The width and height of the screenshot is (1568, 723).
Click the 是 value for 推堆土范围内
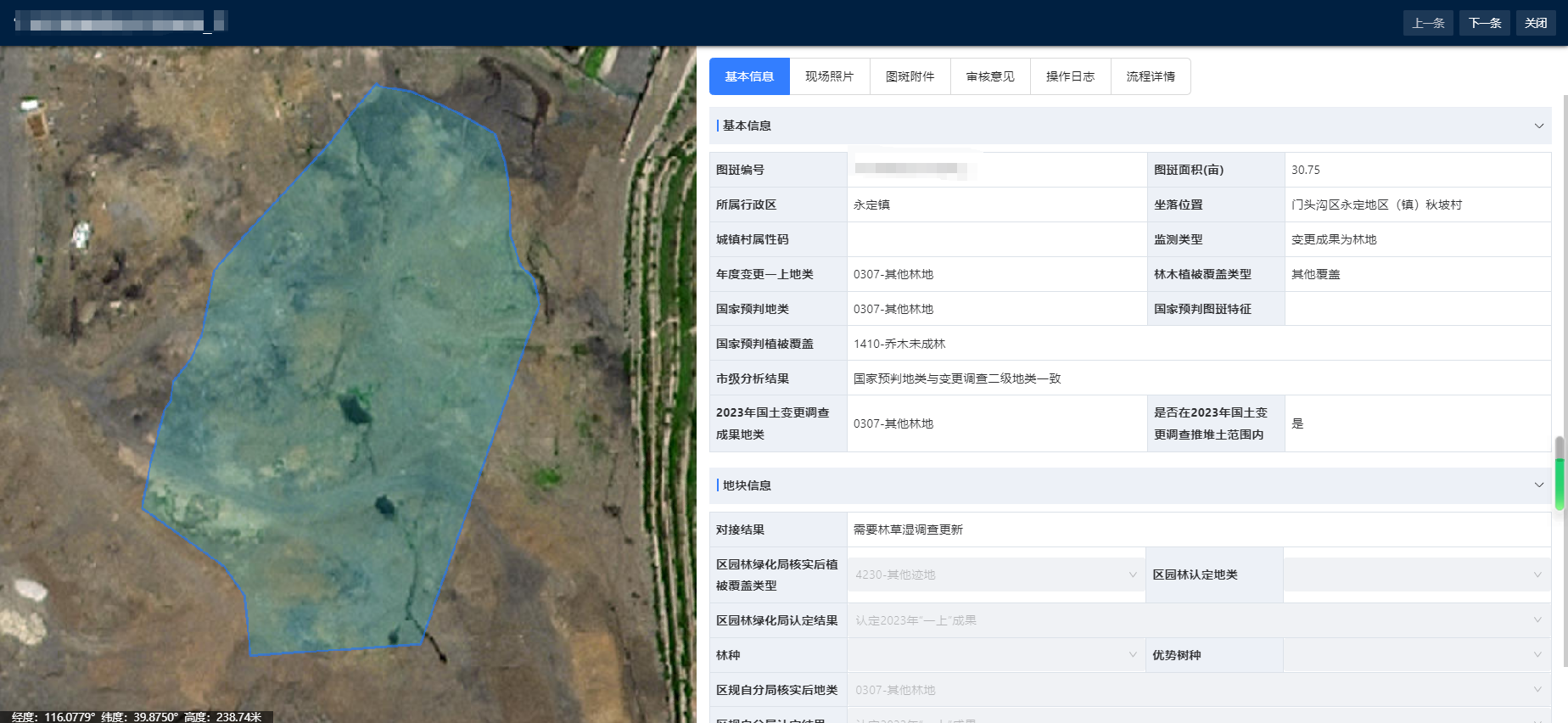tap(1297, 423)
